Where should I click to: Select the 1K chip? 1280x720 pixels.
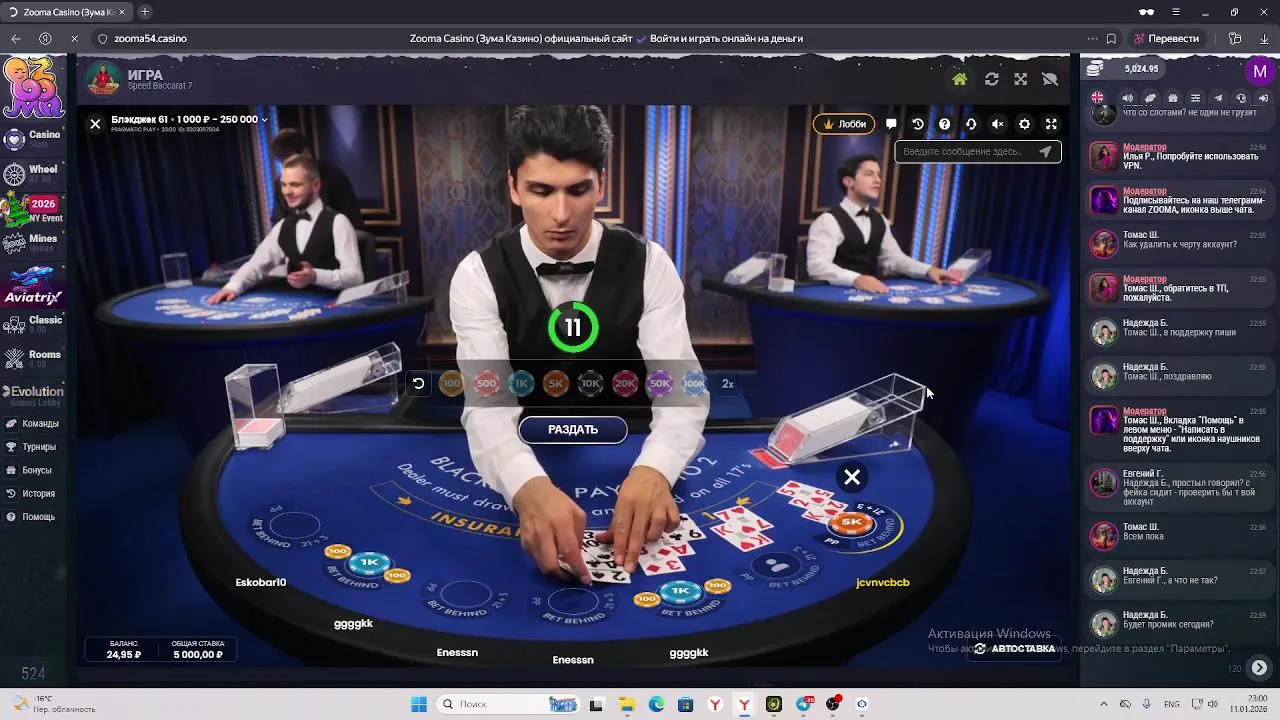point(521,383)
